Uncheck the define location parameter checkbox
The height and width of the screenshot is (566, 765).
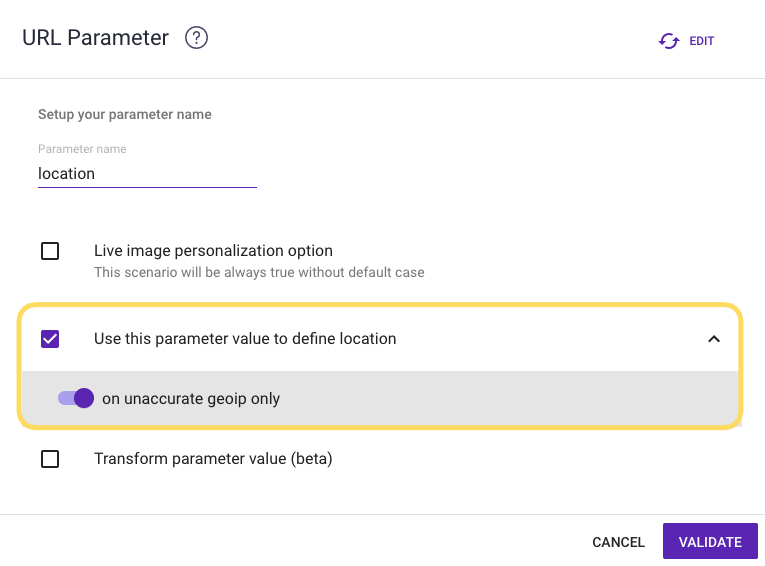50,339
